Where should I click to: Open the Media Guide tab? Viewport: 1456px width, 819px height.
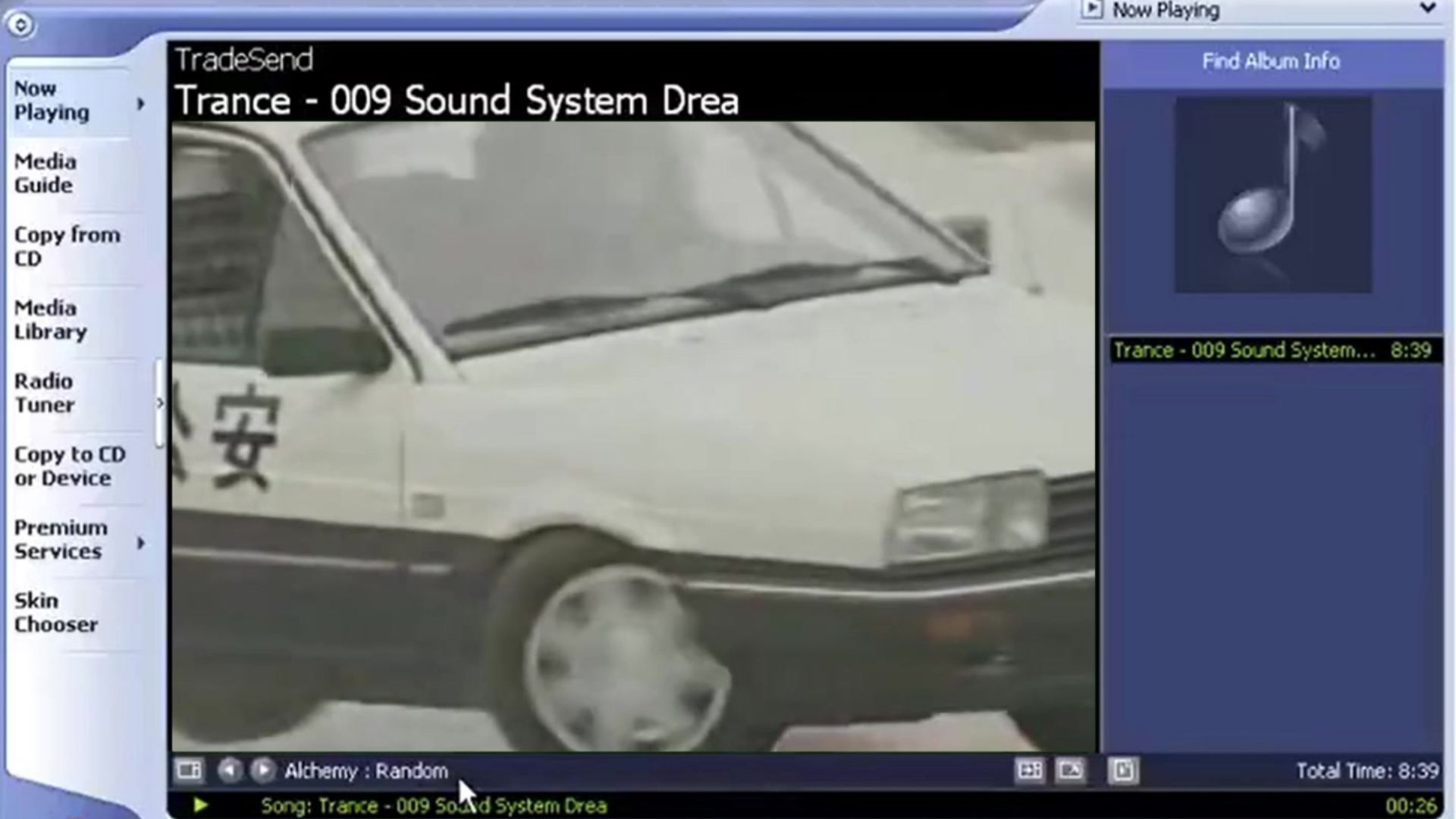[x=45, y=173]
